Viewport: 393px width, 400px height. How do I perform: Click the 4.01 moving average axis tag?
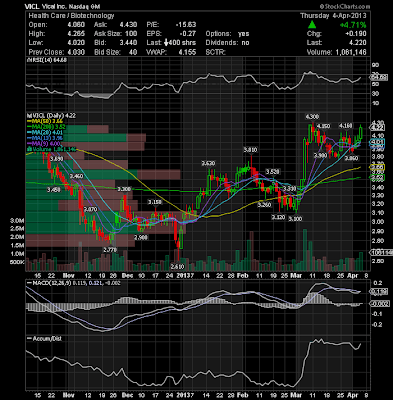378,143
